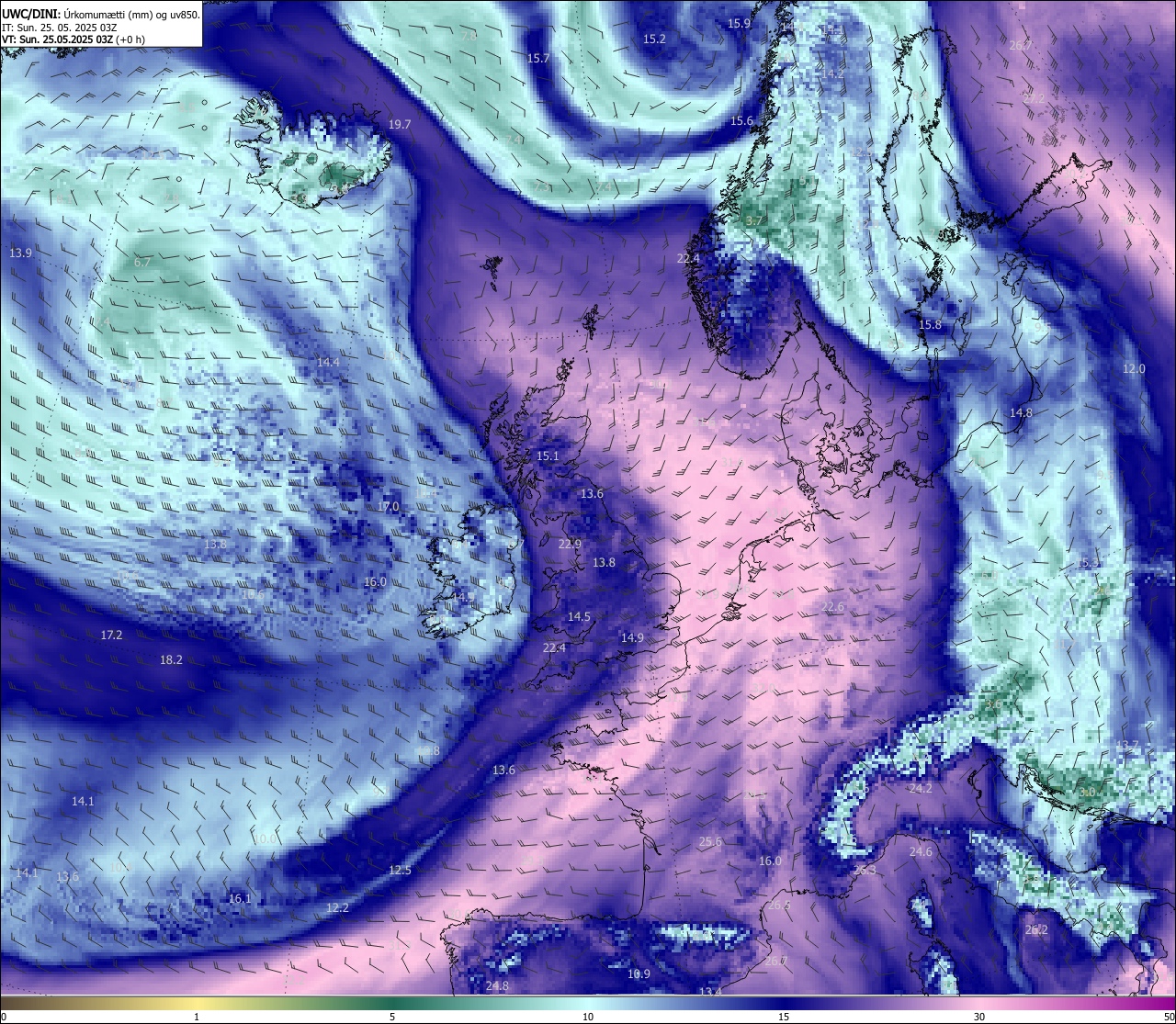Click the 1 label on the color scale
This screenshot has height=1024, width=1176.
coord(197,1017)
